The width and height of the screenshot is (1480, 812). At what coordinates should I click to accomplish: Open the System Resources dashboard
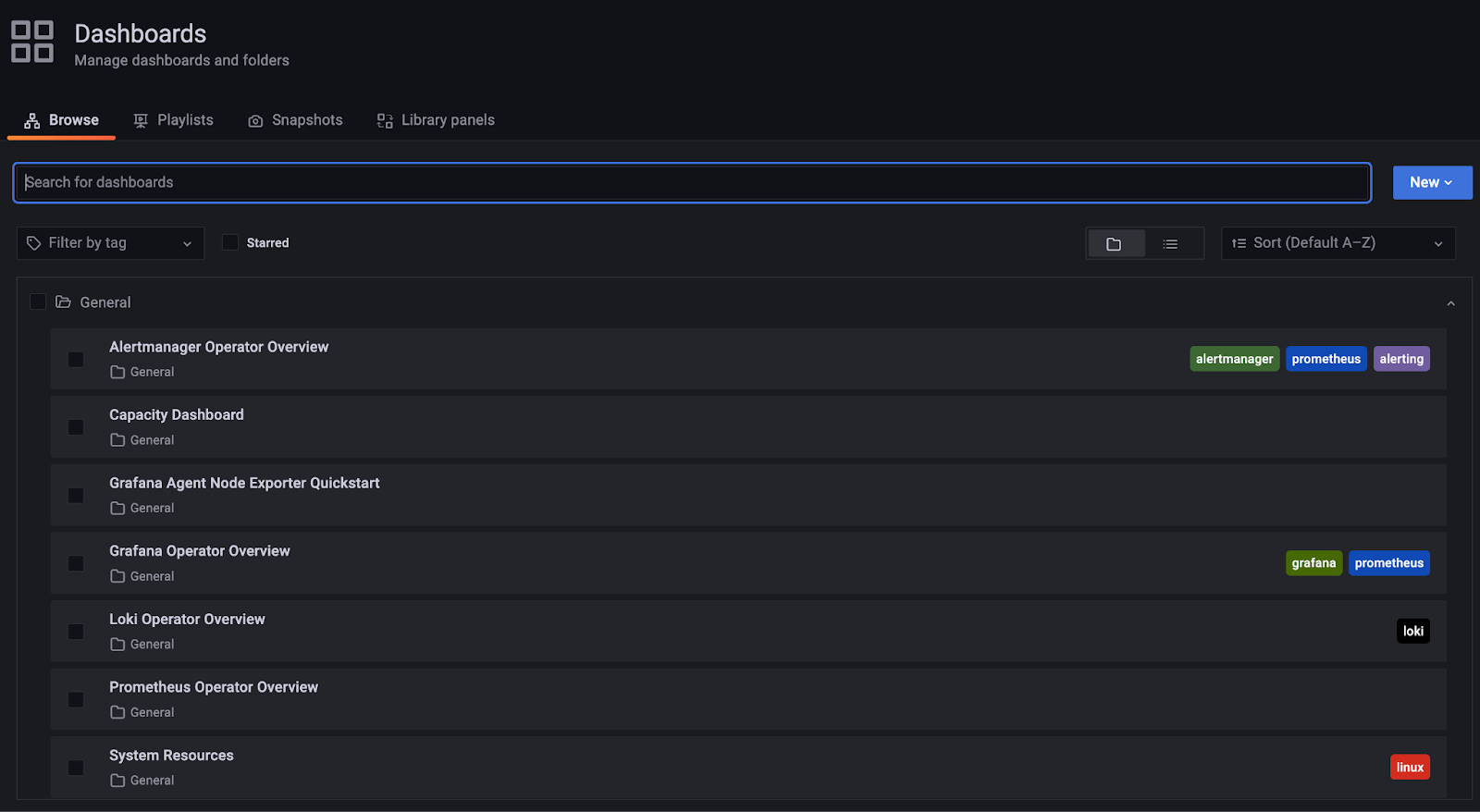(171, 756)
